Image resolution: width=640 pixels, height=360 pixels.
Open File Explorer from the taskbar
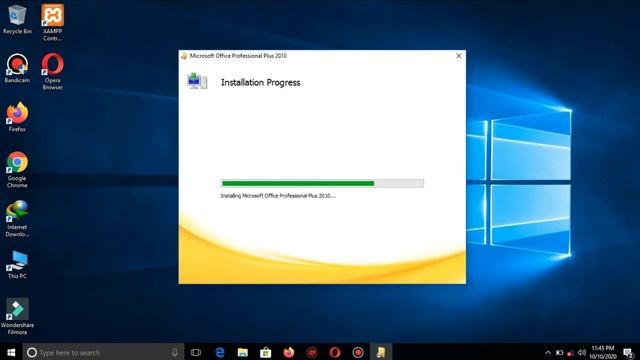(243, 352)
